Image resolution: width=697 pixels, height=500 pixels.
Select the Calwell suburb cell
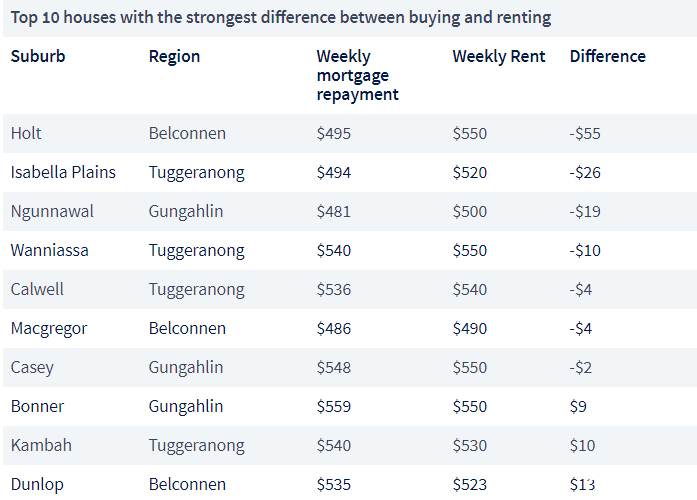click(37, 289)
